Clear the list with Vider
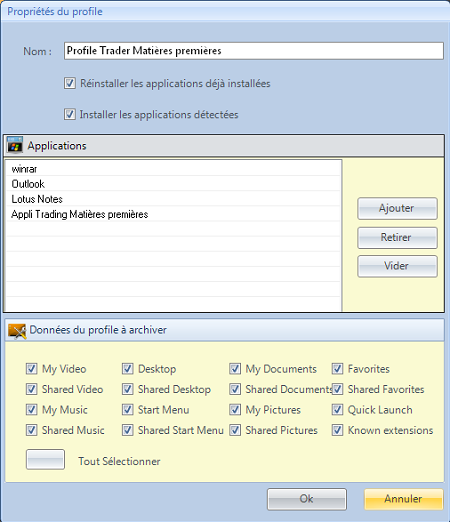Image resolution: width=450 pixels, height=522 pixels. (x=397, y=266)
